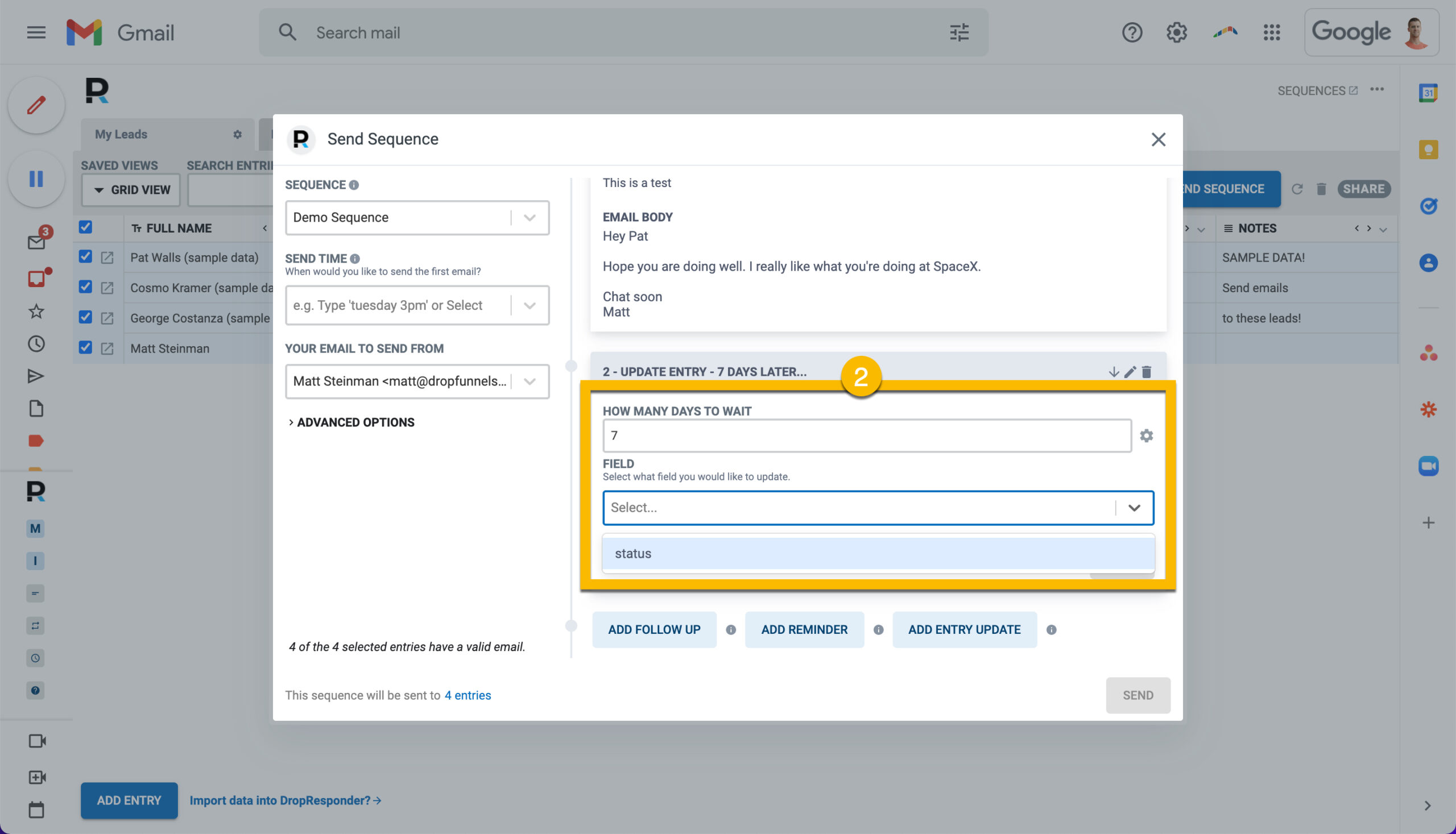
Task: Uncheck the Pat Walls entry checkbox
Action: click(x=85, y=256)
